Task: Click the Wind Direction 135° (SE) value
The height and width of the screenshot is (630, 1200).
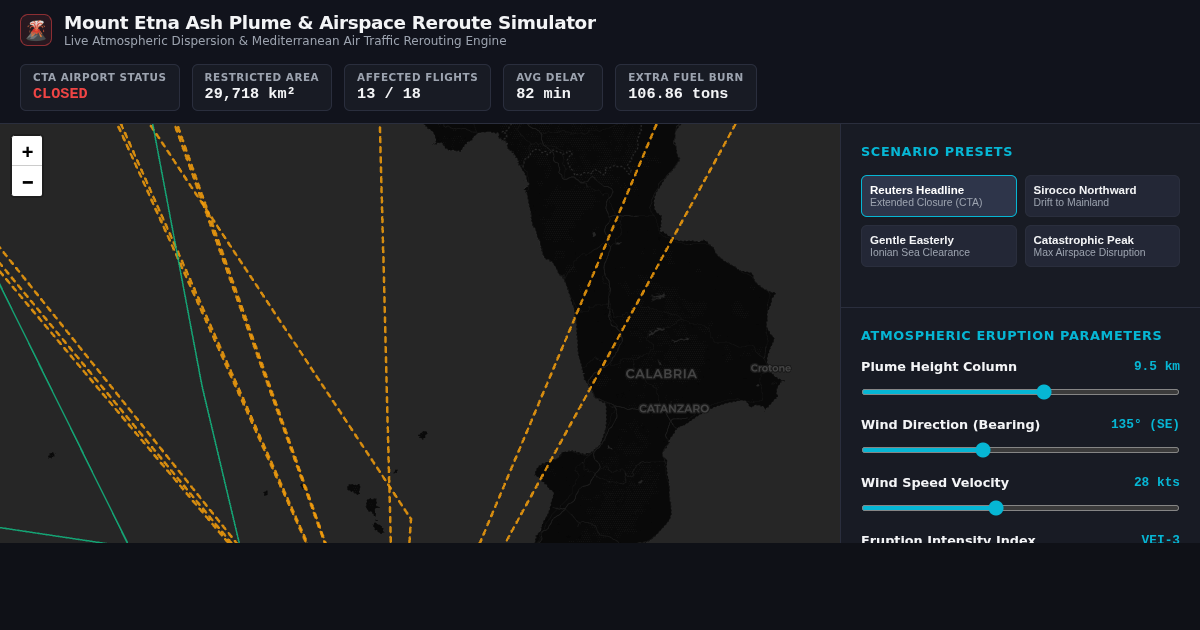Action: tap(1145, 425)
